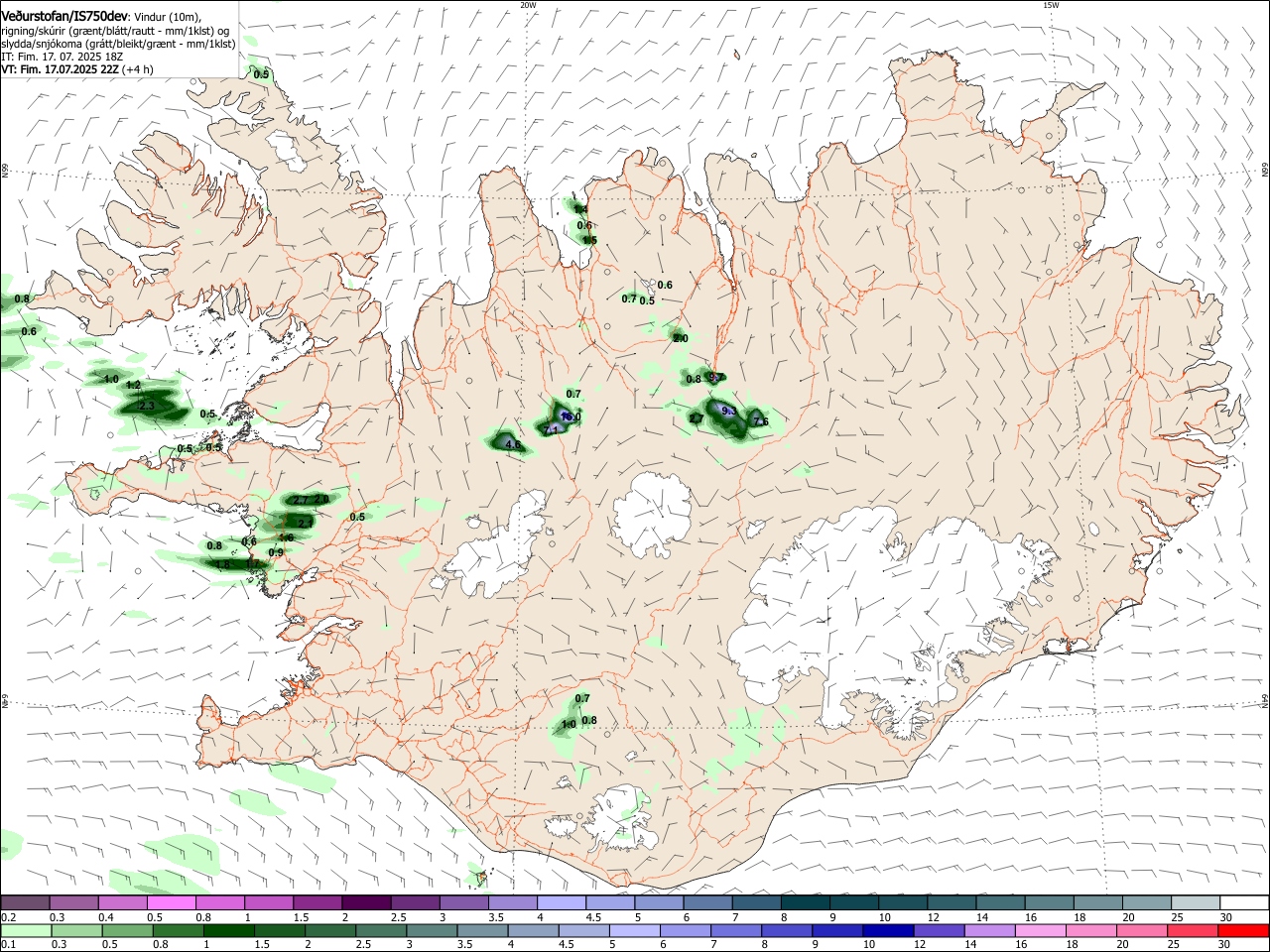The image size is (1270, 952).
Task: Click the 7.6 precipitation value
Action: pyautogui.click(x=761, y=422)
